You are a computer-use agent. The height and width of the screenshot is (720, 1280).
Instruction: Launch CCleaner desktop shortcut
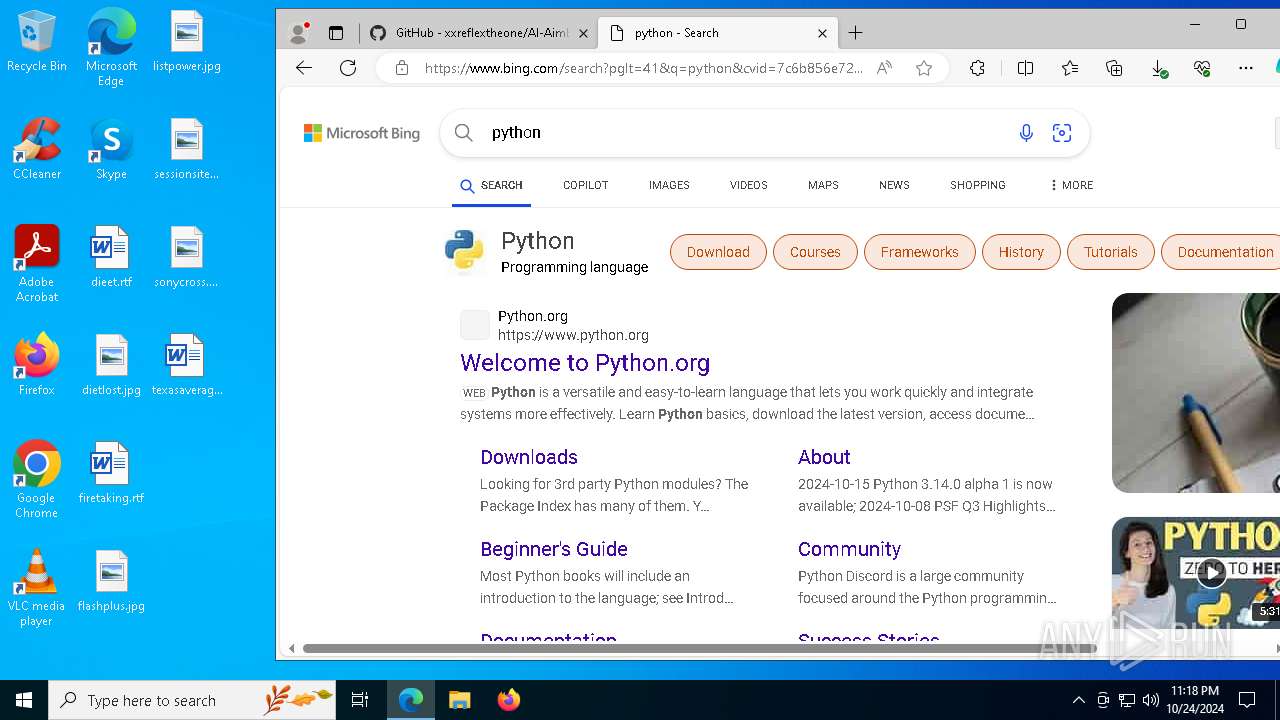point(36,150)
